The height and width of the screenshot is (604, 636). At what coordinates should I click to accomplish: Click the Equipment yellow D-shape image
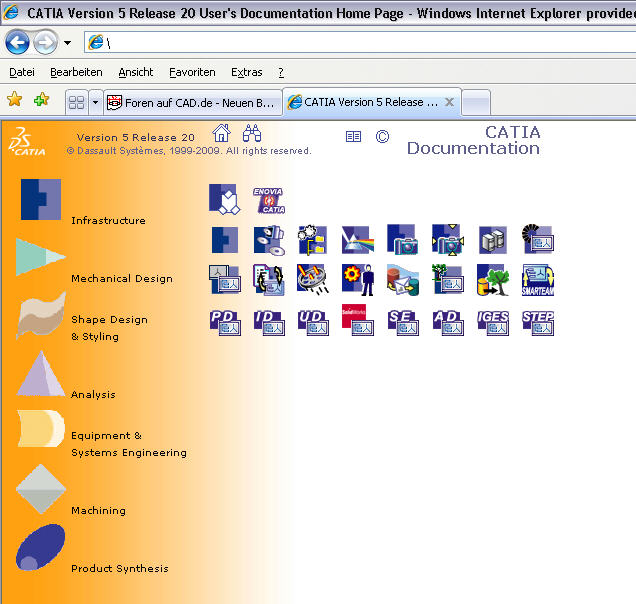click(x=41, y=428)
